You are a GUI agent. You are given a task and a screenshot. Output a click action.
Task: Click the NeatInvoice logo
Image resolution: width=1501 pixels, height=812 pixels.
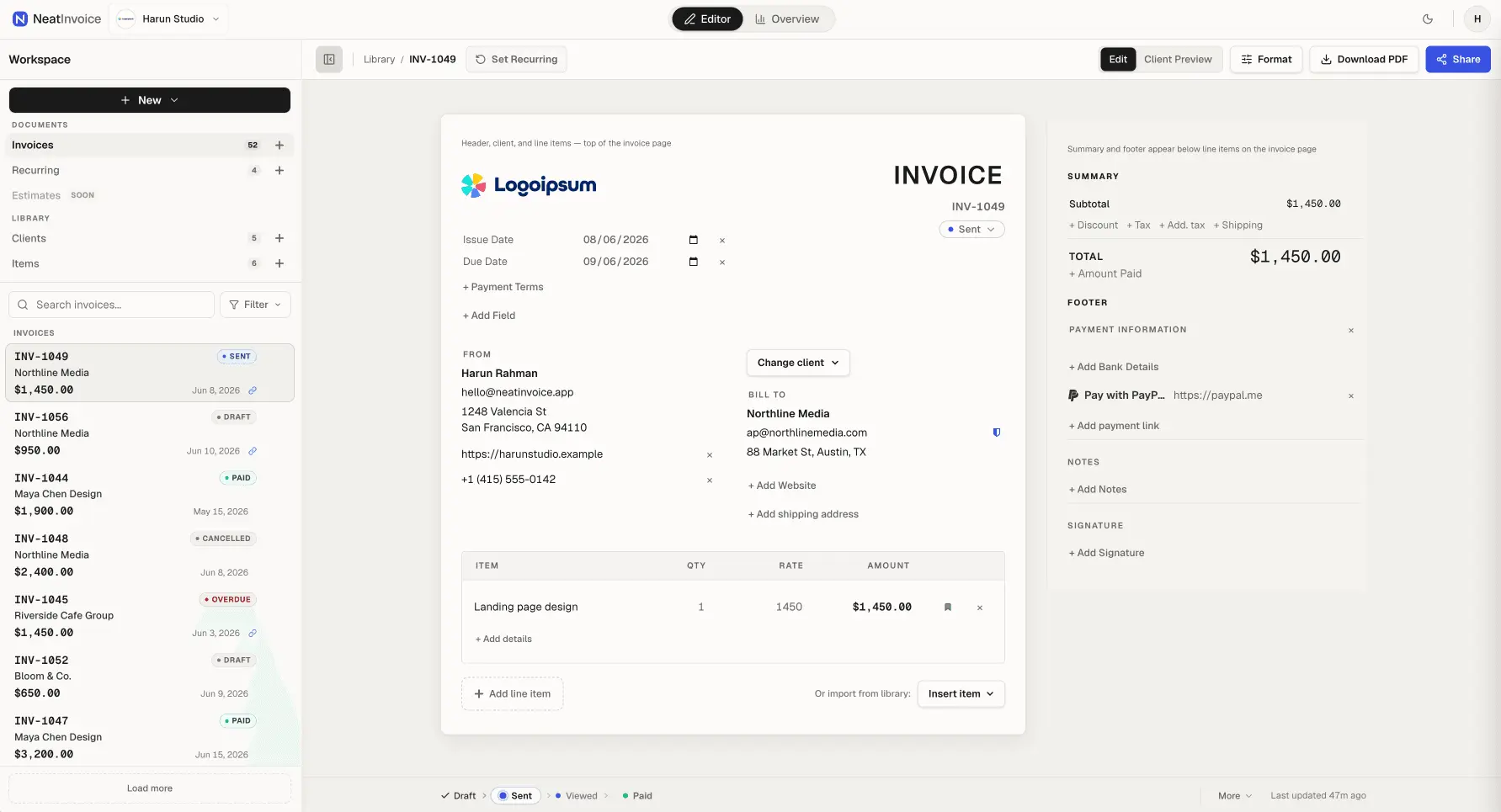[57, 19]
